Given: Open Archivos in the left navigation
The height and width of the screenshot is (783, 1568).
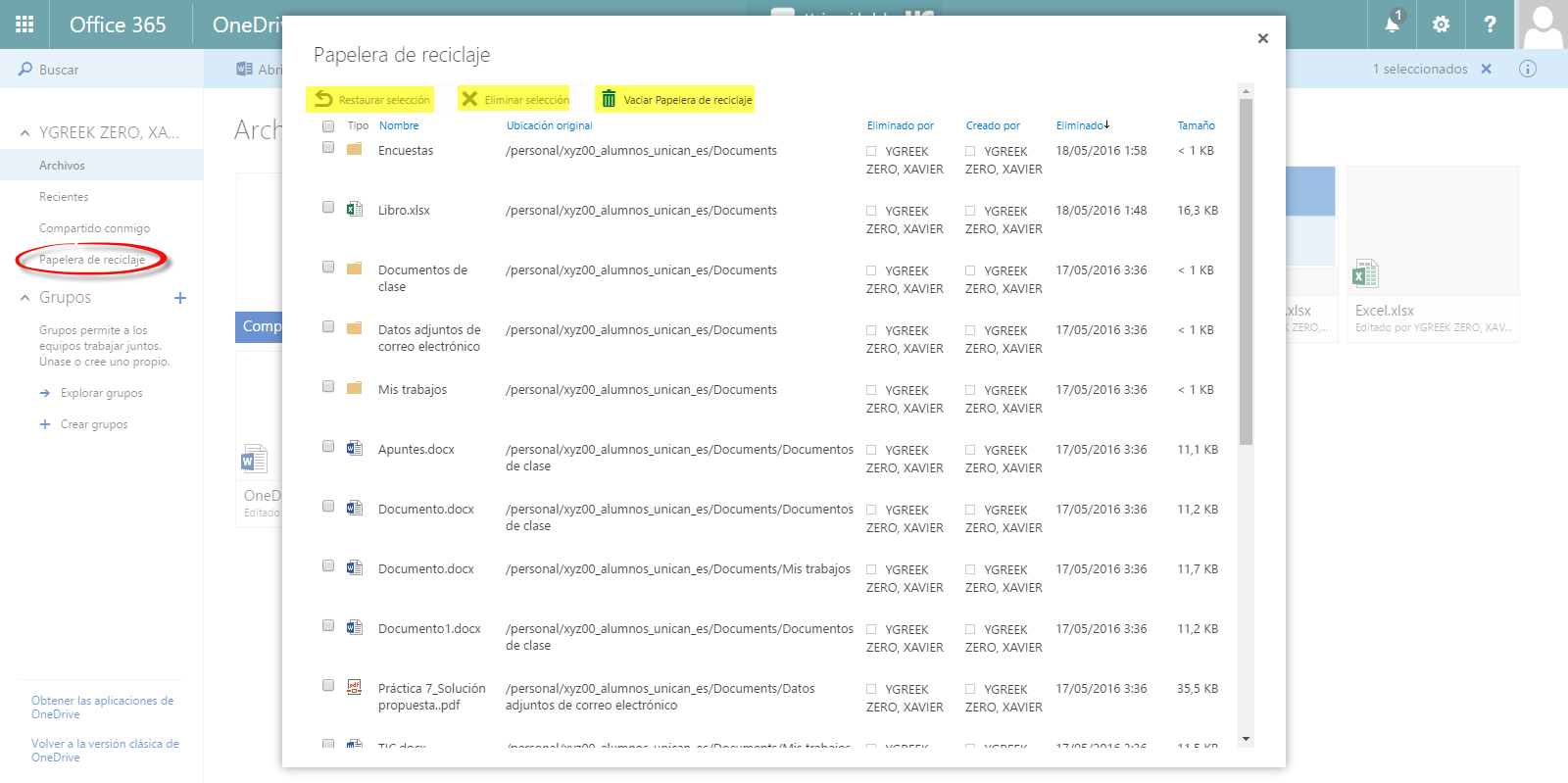Looking at the screenshot, I should click(102, 165).
